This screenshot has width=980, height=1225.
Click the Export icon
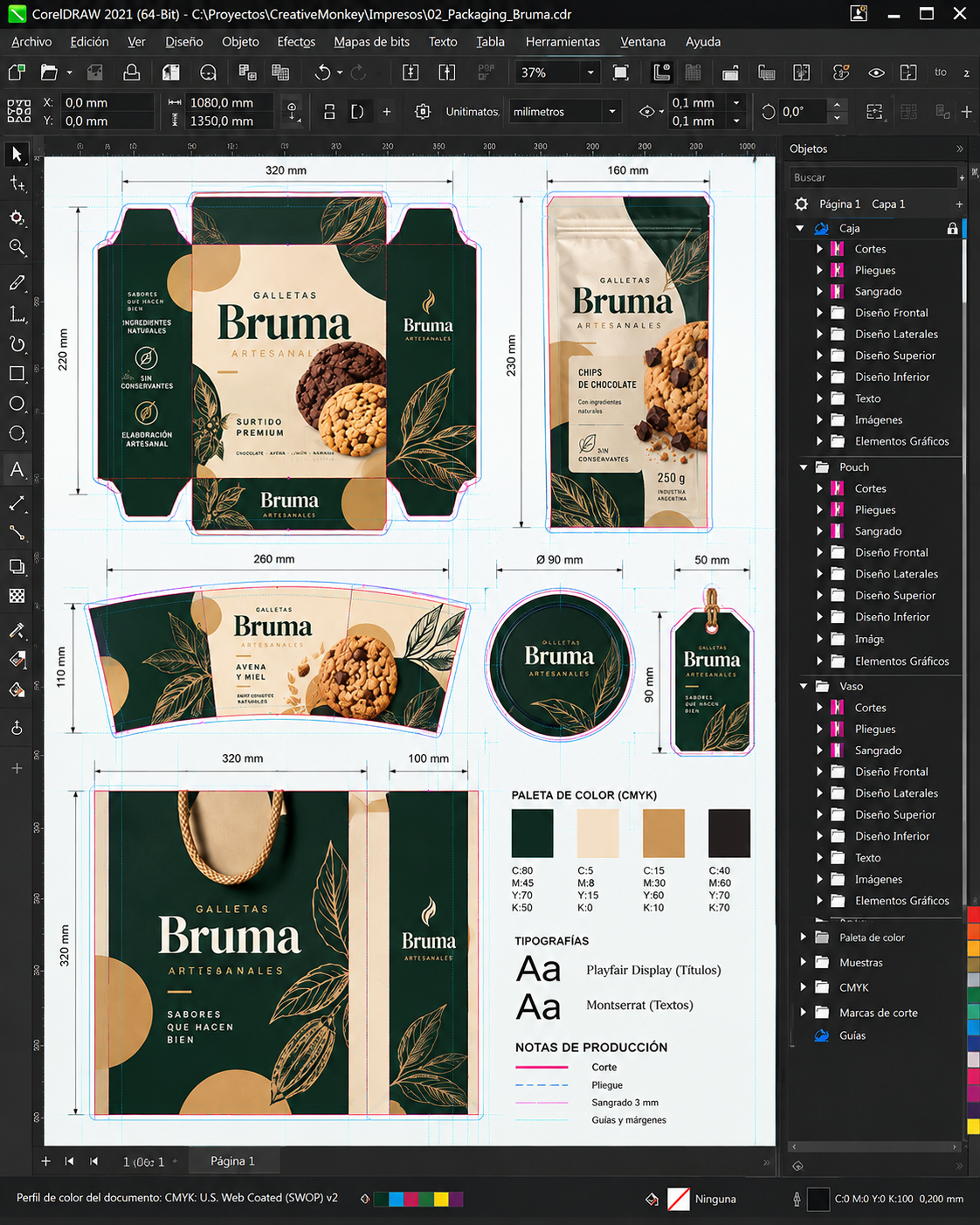(x=447, y=73)
